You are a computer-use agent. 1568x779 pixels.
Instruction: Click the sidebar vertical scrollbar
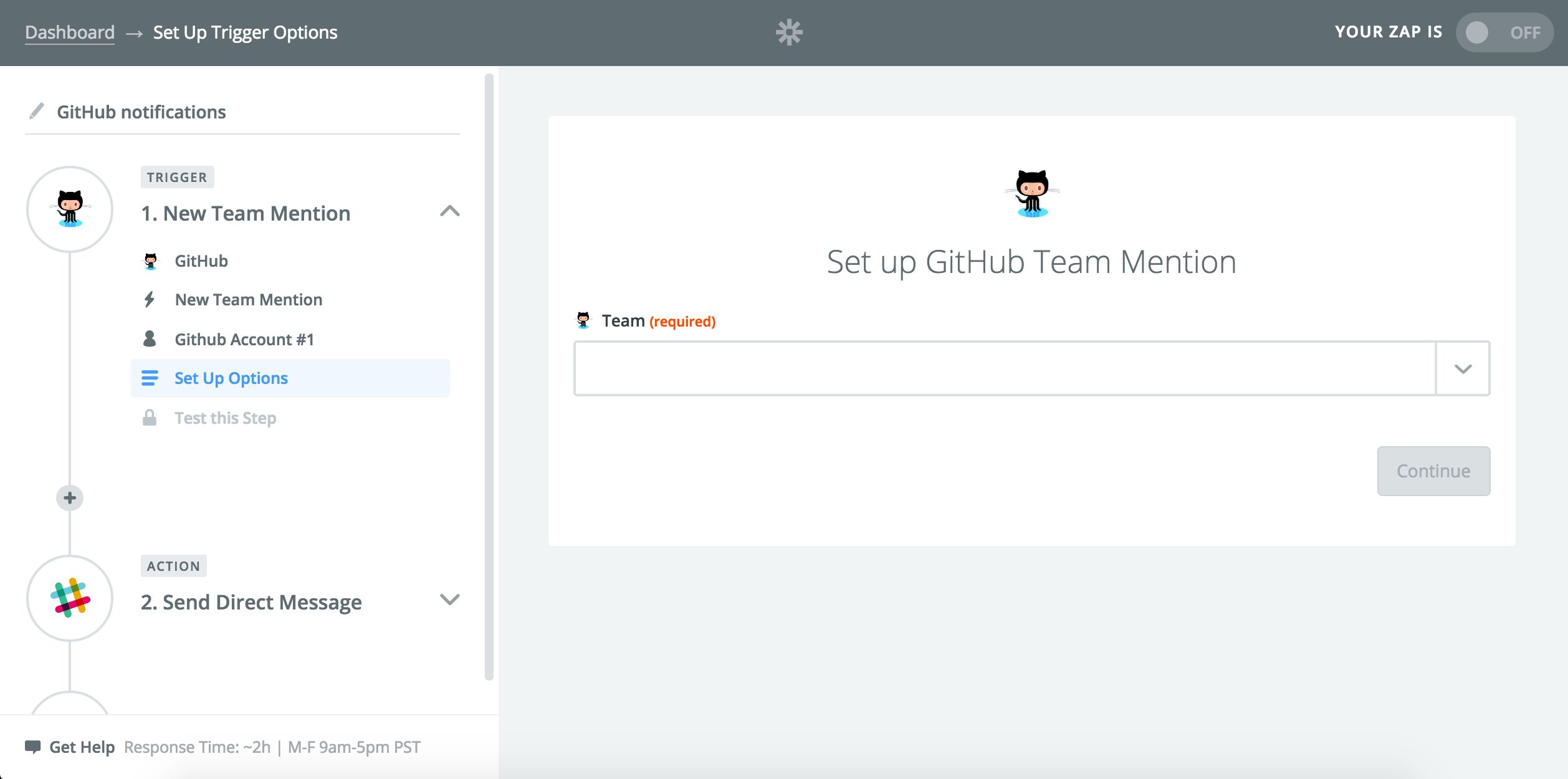pyautogui.click(x=489, y=377)
